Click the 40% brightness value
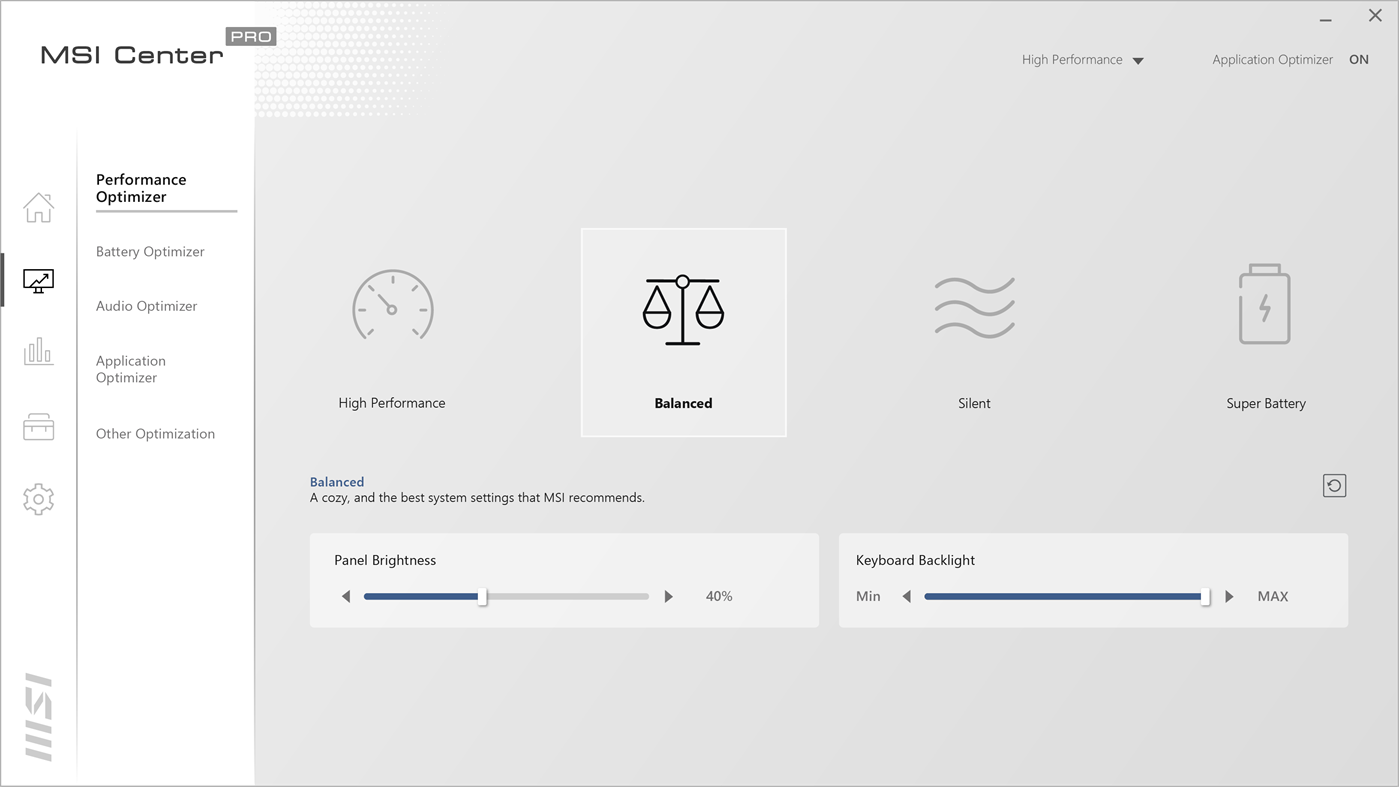This screenshot has height=787, width=1399. point(719,596)
